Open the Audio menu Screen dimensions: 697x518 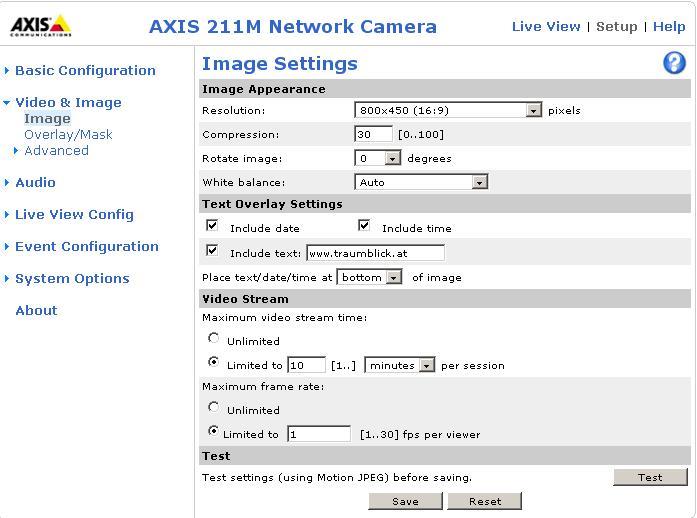tap(36, 182)
